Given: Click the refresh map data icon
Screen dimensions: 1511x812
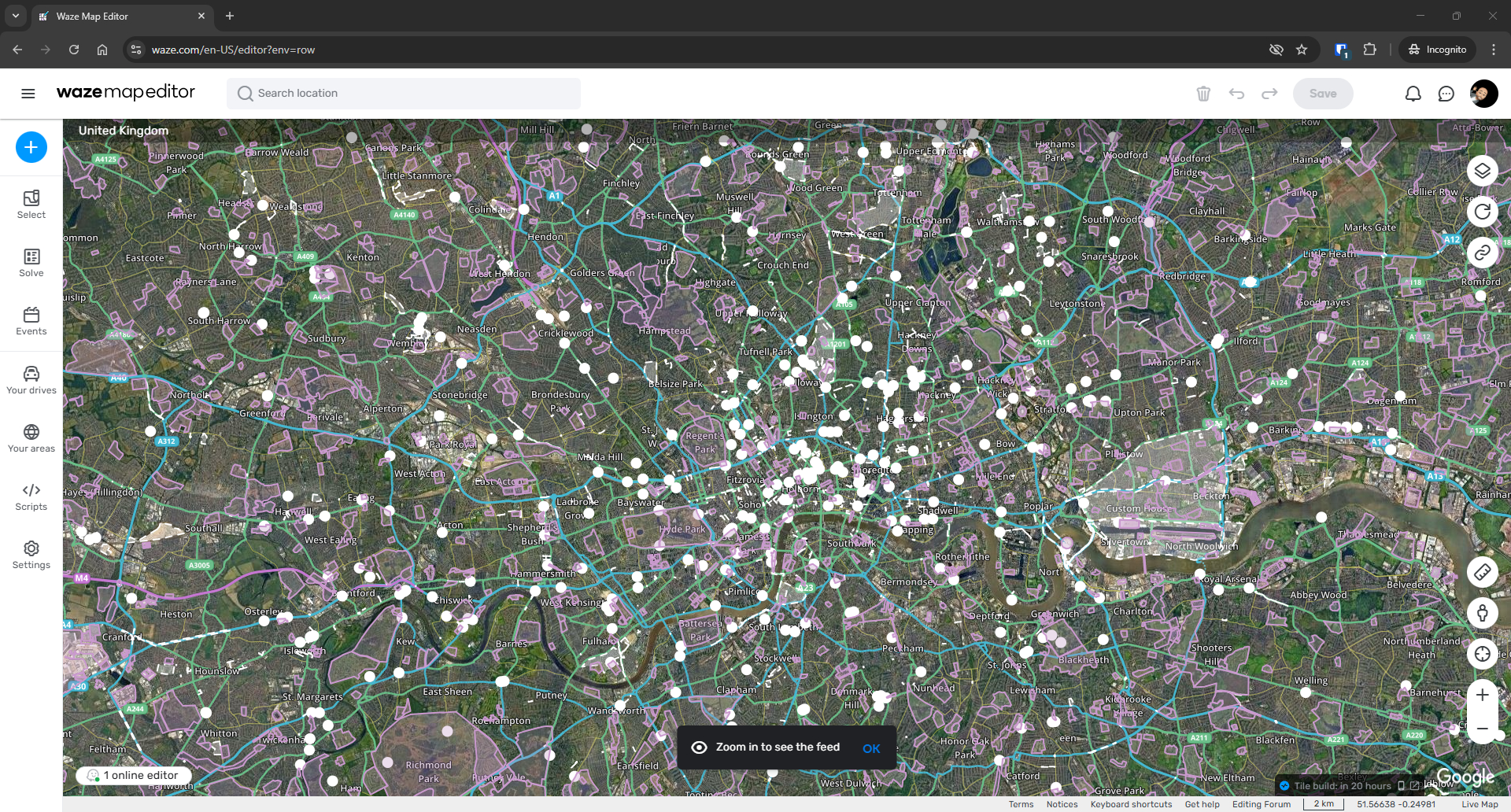Looking at the screenshot, I should coord(1482,212).
